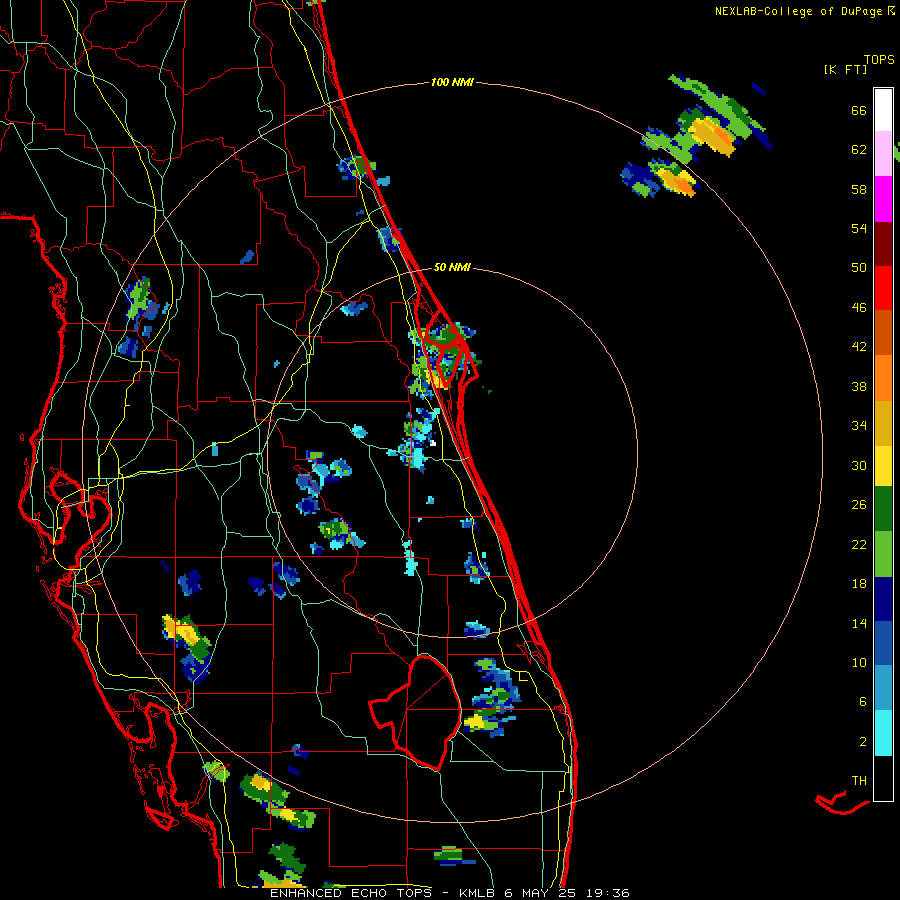This screenshot has height=900, width=900.
Task: Click the 26 value on the legend
Action: 859,505
